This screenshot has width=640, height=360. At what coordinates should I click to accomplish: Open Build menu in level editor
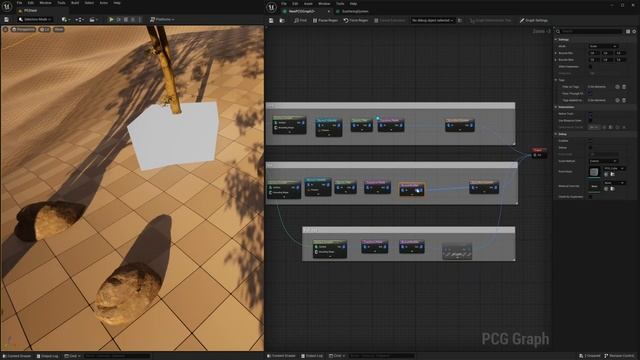click(75, 3)
